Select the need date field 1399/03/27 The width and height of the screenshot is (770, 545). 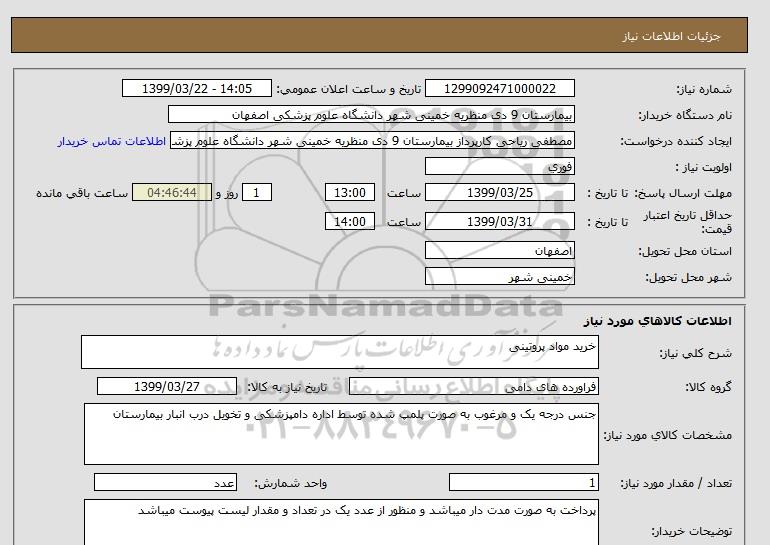point(167,386)
